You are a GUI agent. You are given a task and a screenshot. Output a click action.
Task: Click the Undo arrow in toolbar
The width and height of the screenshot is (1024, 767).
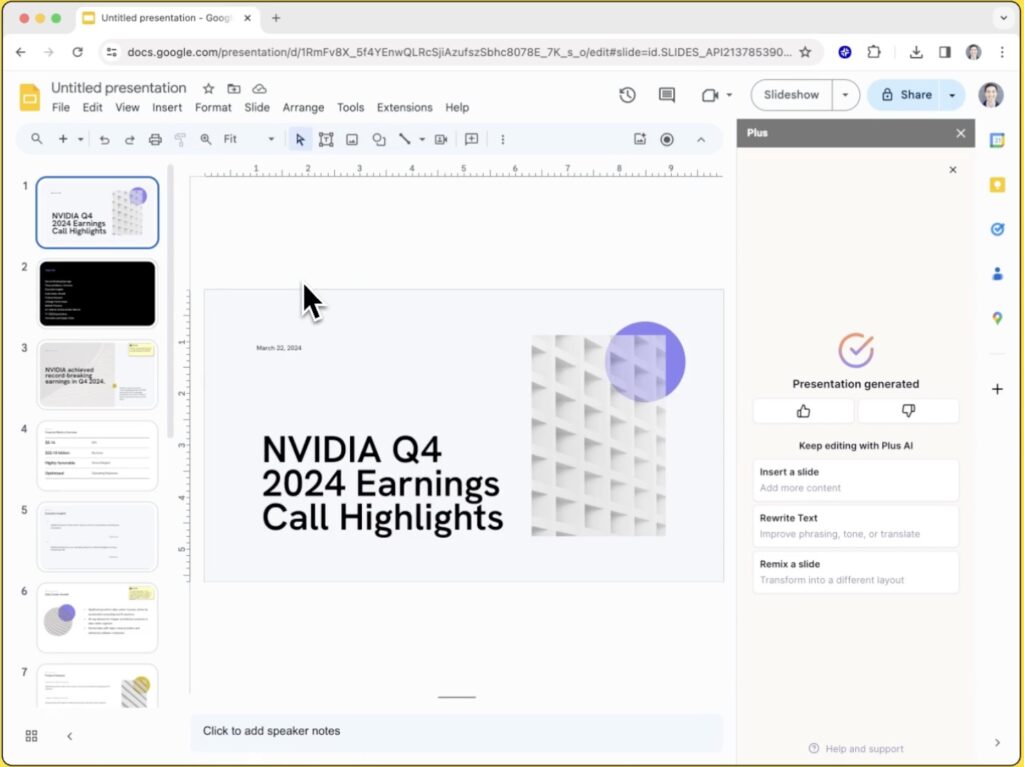point(104,139)
